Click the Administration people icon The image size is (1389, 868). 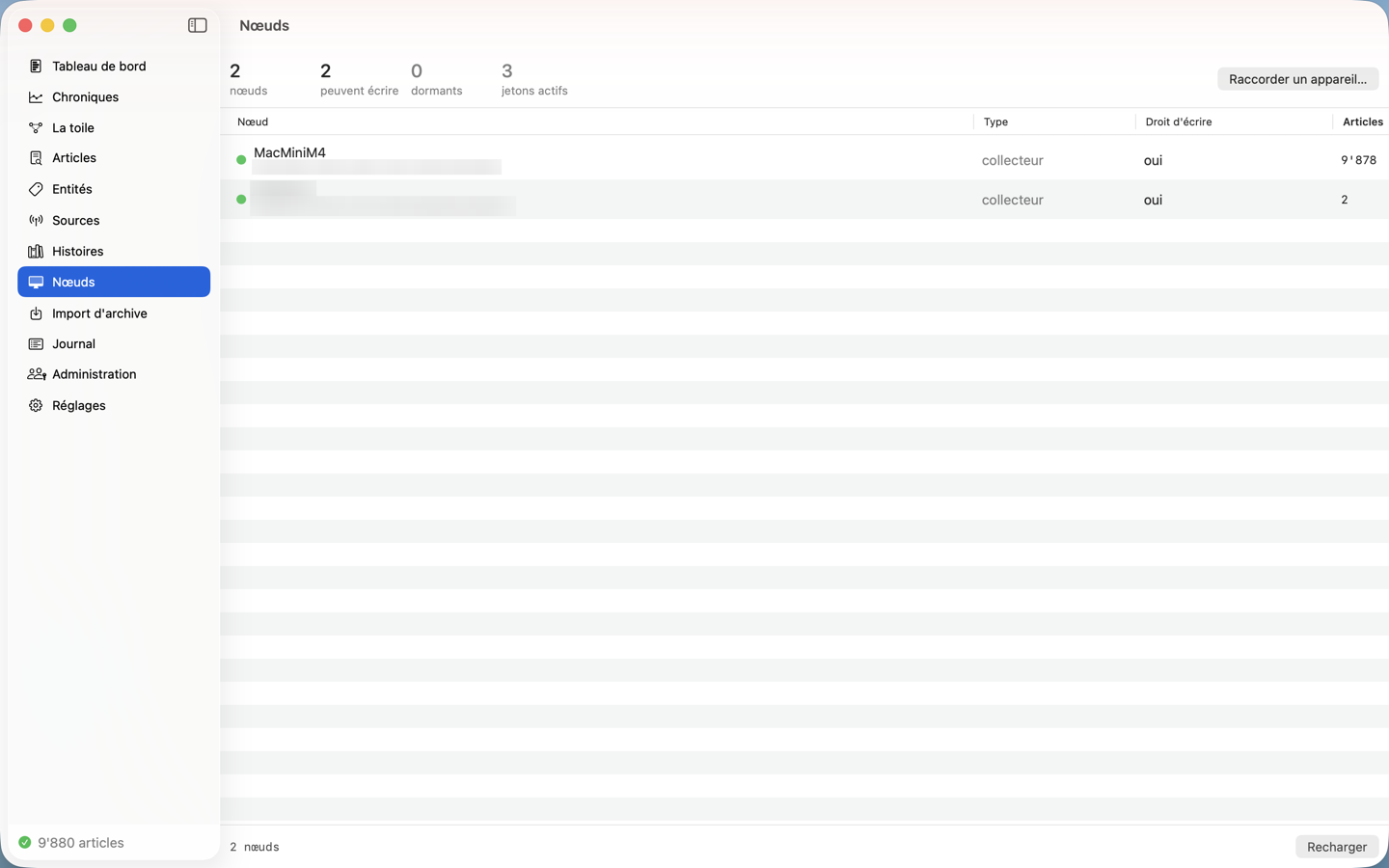tap(37, 374)
